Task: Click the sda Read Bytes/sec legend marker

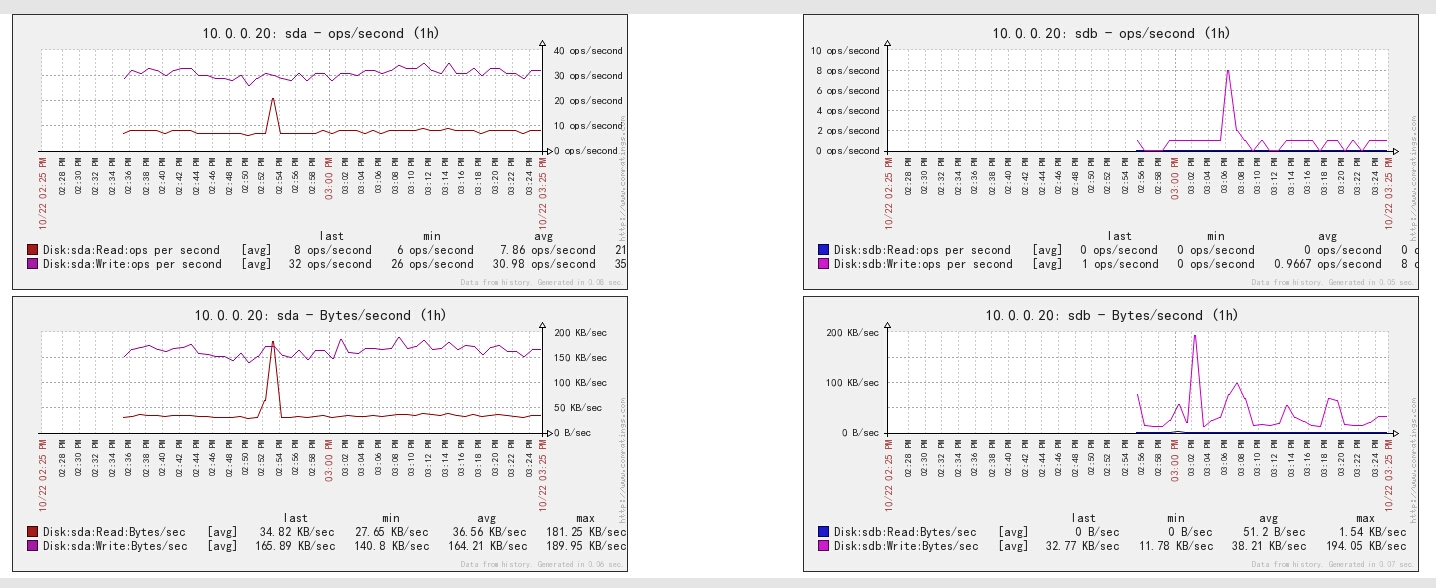Action: (30, 532)
